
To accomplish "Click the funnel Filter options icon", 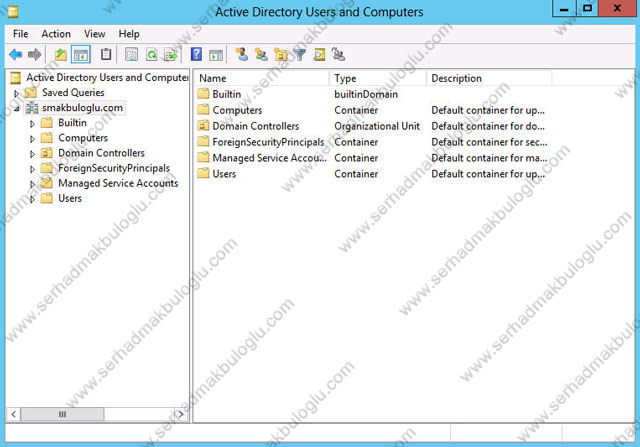I will 300,54.
